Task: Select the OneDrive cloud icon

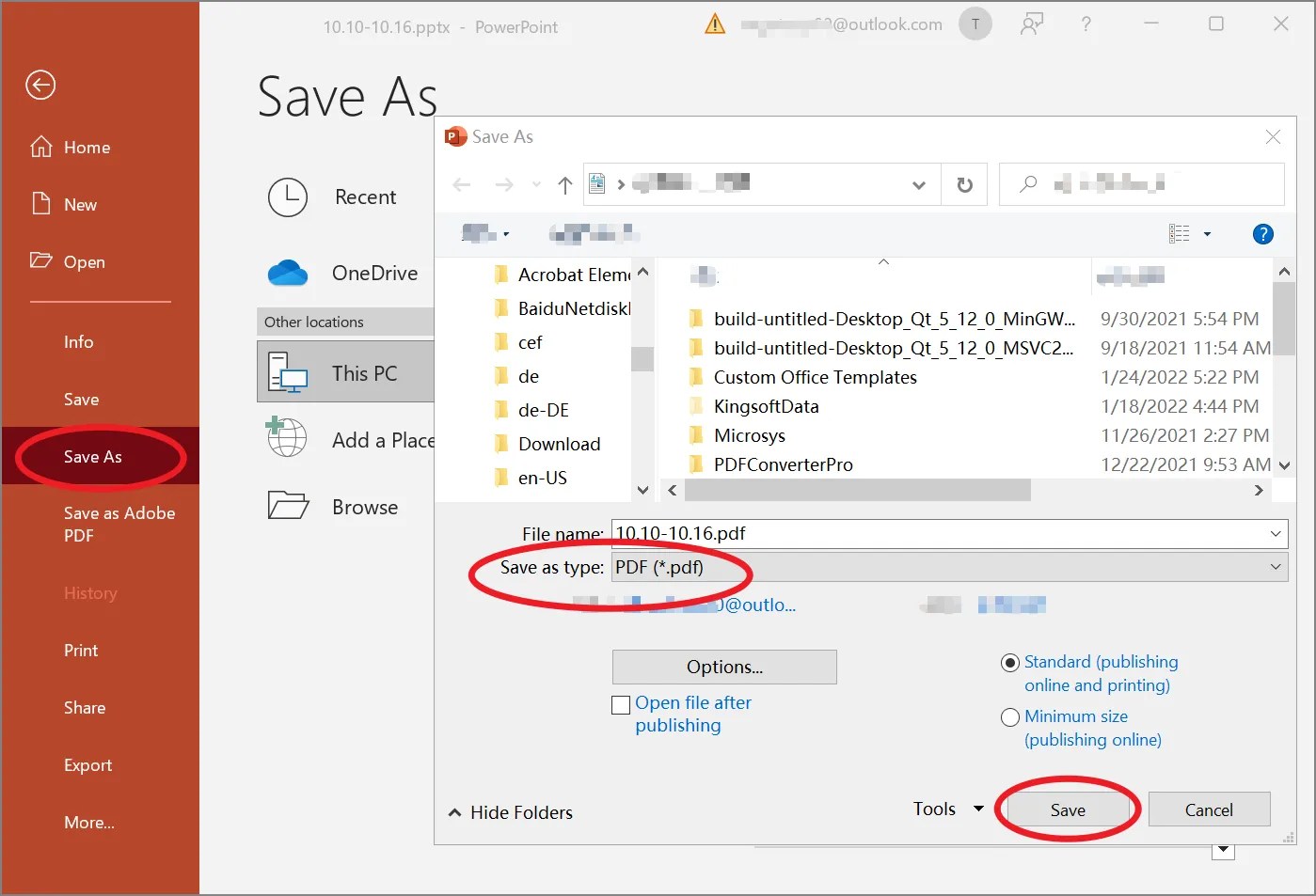Action: pos(288,273)
